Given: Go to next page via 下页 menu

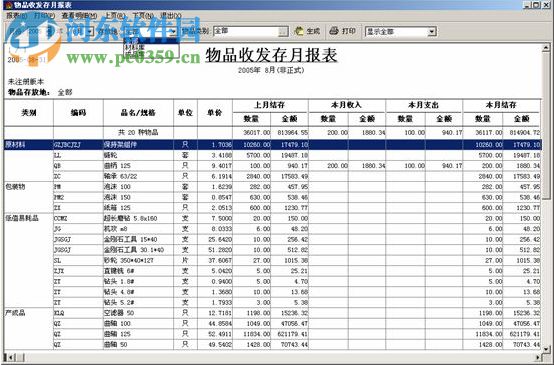Looking at the screenshot, I should (x=143, y=16).
